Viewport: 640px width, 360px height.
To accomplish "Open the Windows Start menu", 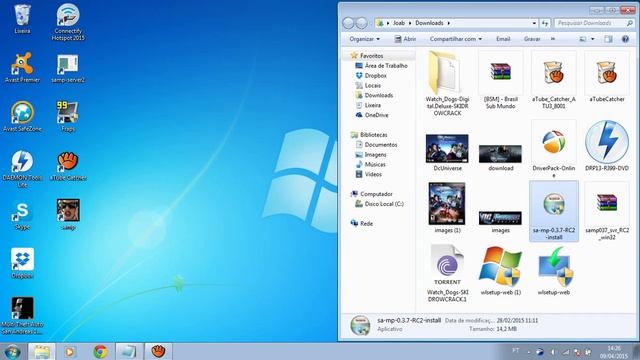I will click(x=12, y=352).
